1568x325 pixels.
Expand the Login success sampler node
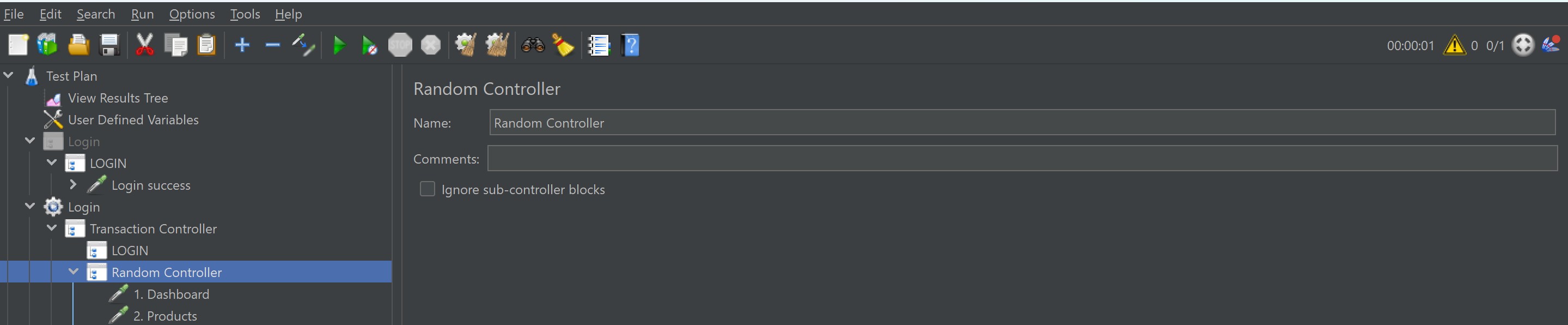point(73,185)
